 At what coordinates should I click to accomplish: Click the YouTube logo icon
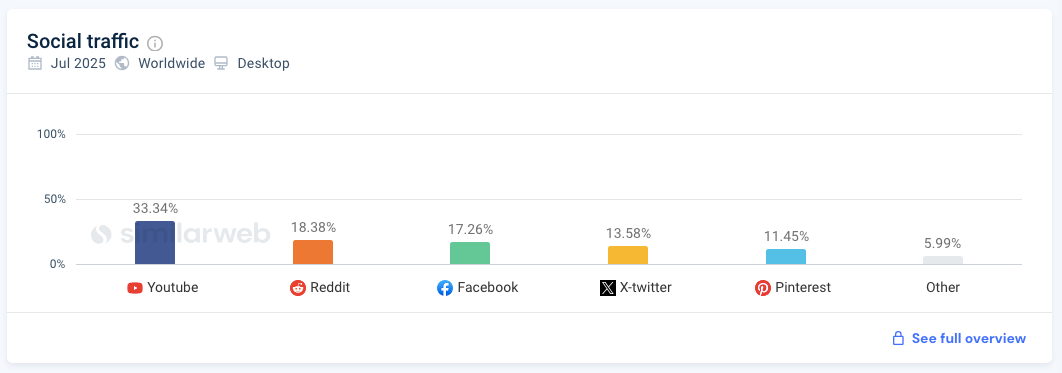(135, 288)
